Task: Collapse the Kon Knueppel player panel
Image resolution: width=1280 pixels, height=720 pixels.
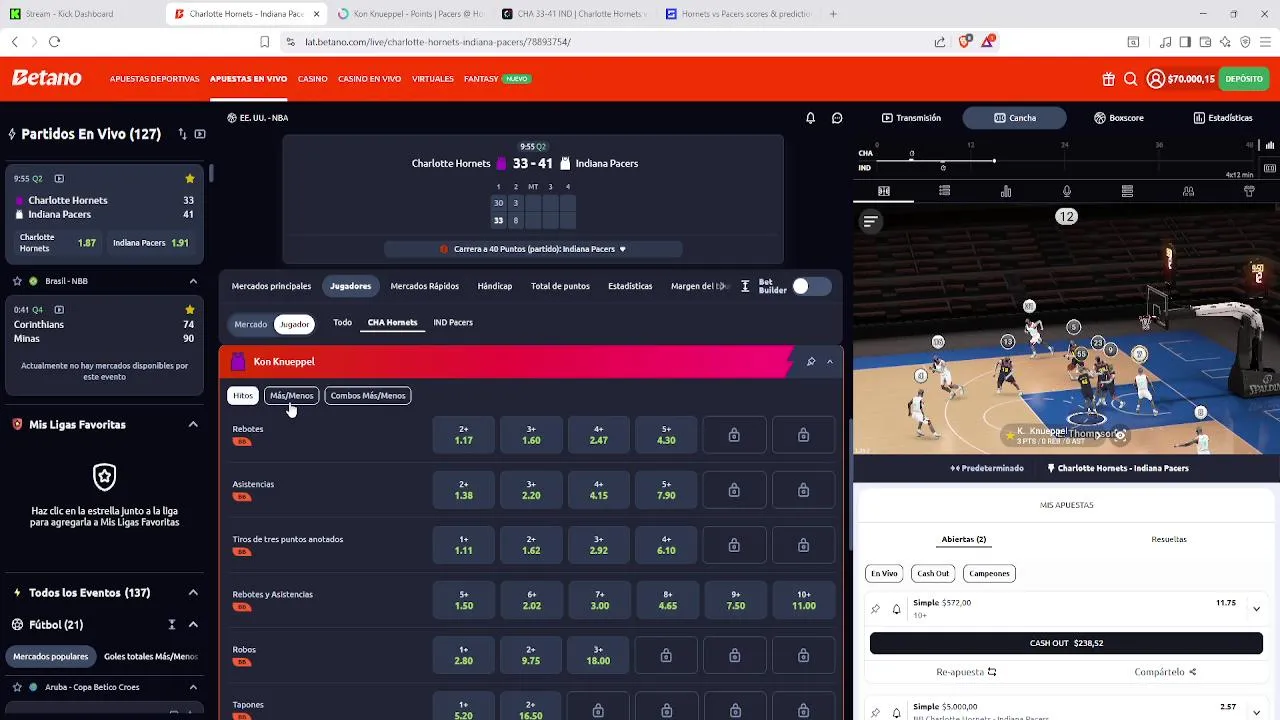Action: [x=830, y=362]
